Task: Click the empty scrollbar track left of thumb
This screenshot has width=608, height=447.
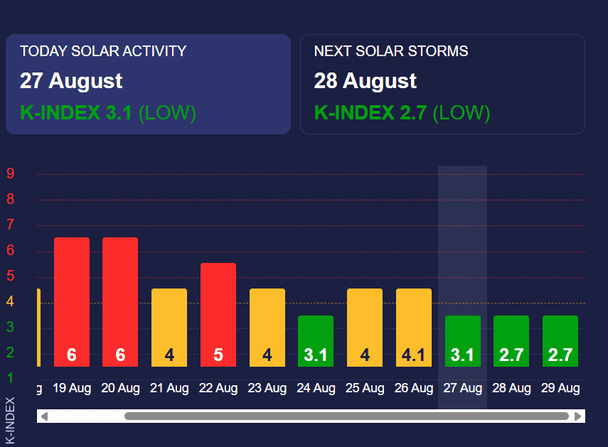Action: pos(85,415)
